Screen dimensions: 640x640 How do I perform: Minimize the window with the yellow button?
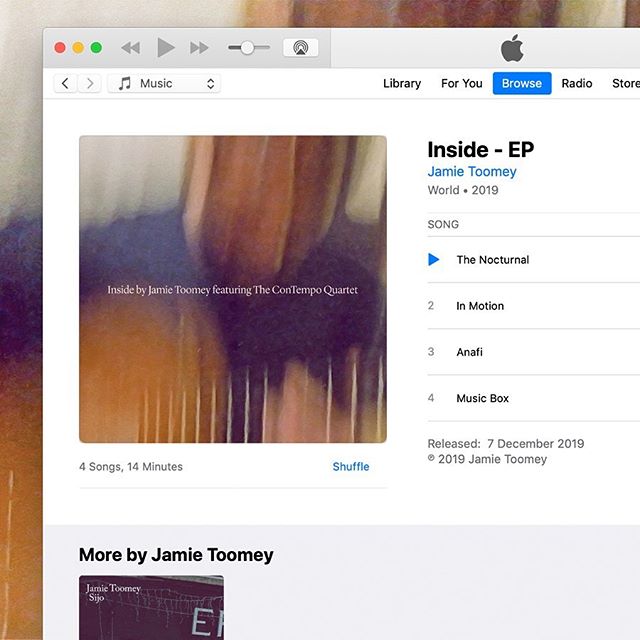click(x=78, y=48)
